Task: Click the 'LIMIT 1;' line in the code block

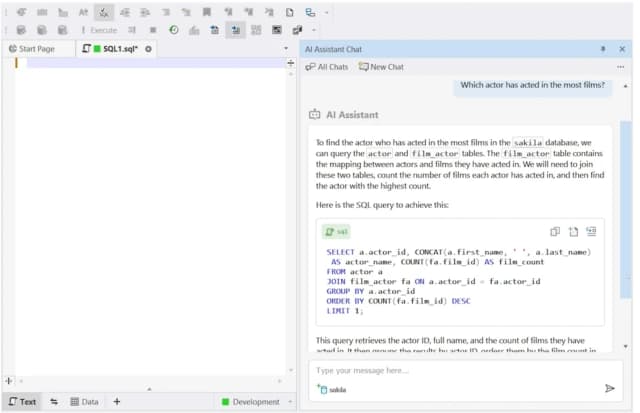Action: pyautogui.click(x=344, y=311)
